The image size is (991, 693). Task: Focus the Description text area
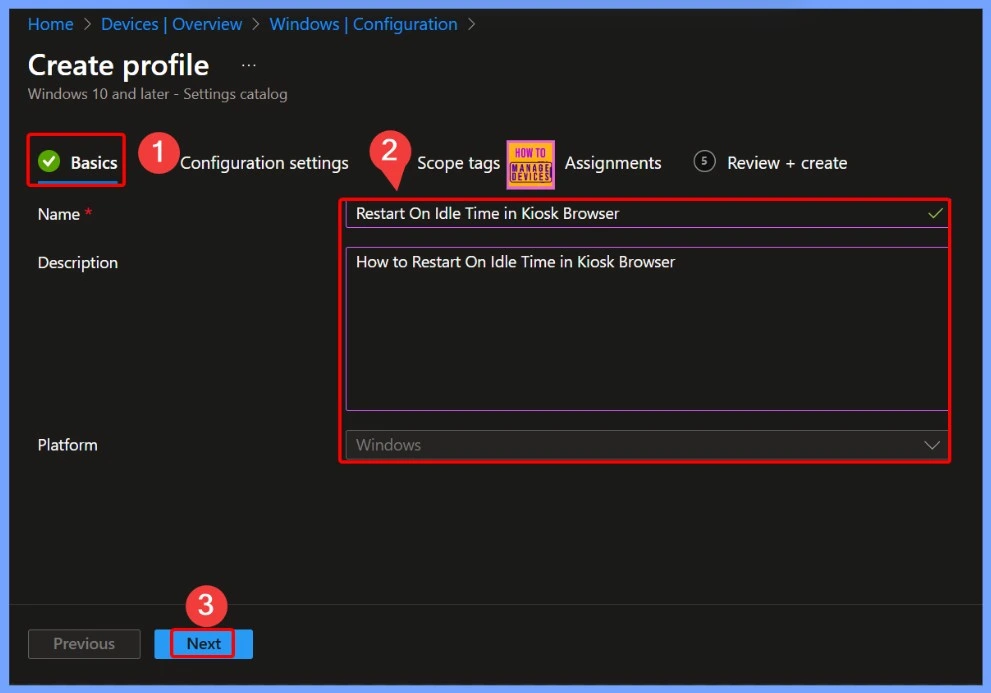point(646,330)
